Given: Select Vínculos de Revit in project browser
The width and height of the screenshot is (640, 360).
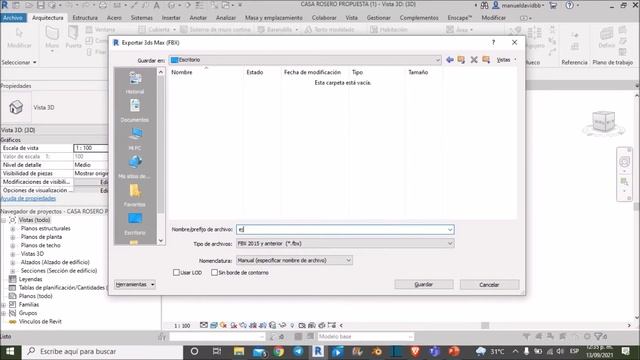Looking at the screenshot, I should click(40, 322).
